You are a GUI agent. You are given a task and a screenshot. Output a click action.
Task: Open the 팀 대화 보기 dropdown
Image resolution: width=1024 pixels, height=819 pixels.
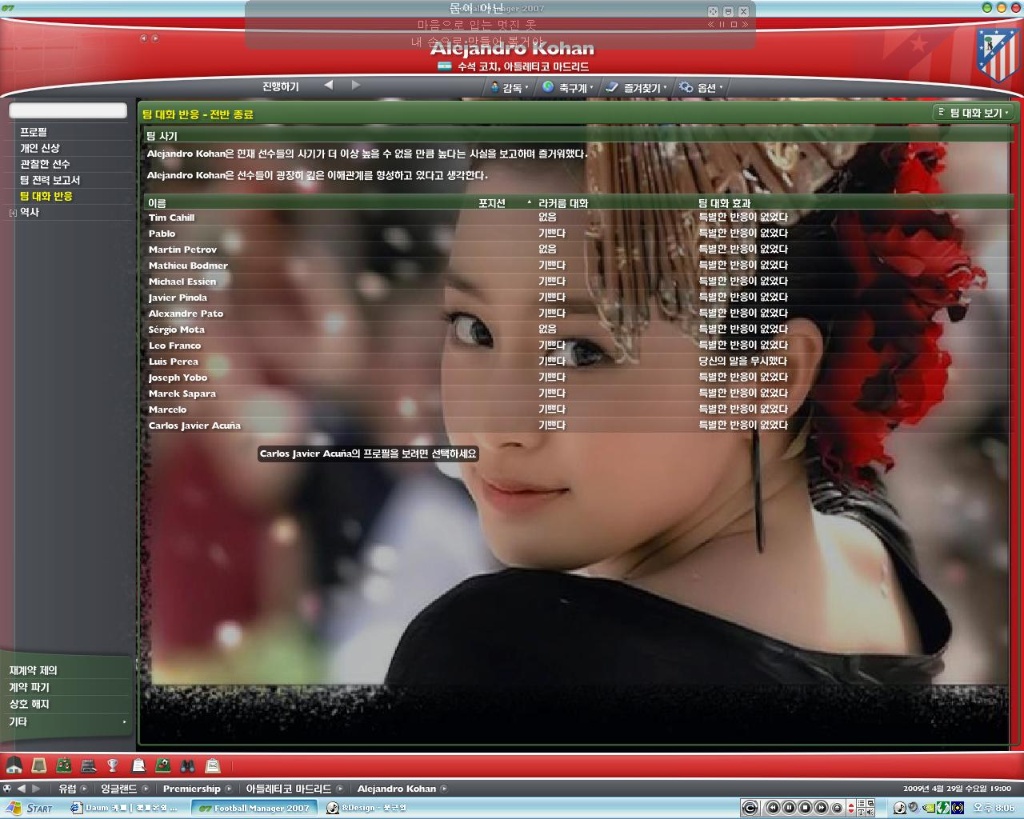(x=973, y=113)
